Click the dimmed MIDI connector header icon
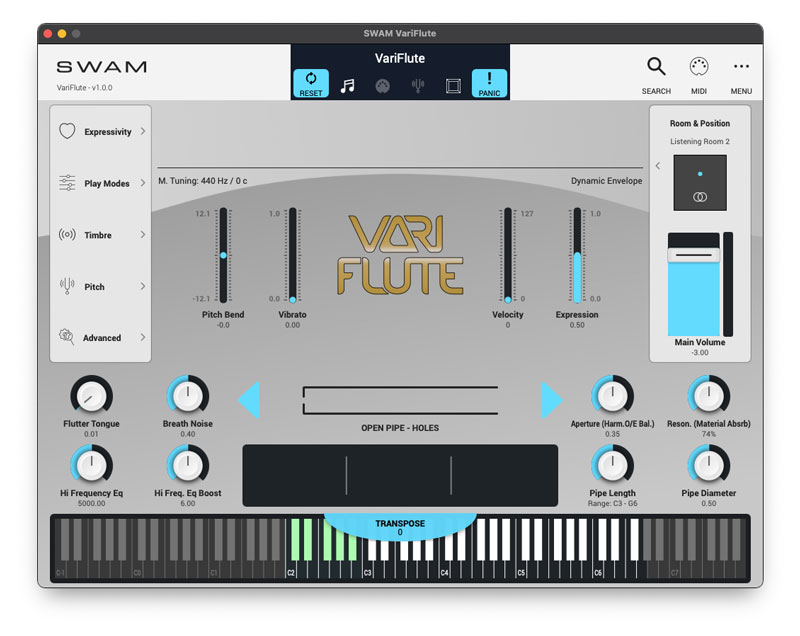The image size is (800, 636). pos(382,86)
